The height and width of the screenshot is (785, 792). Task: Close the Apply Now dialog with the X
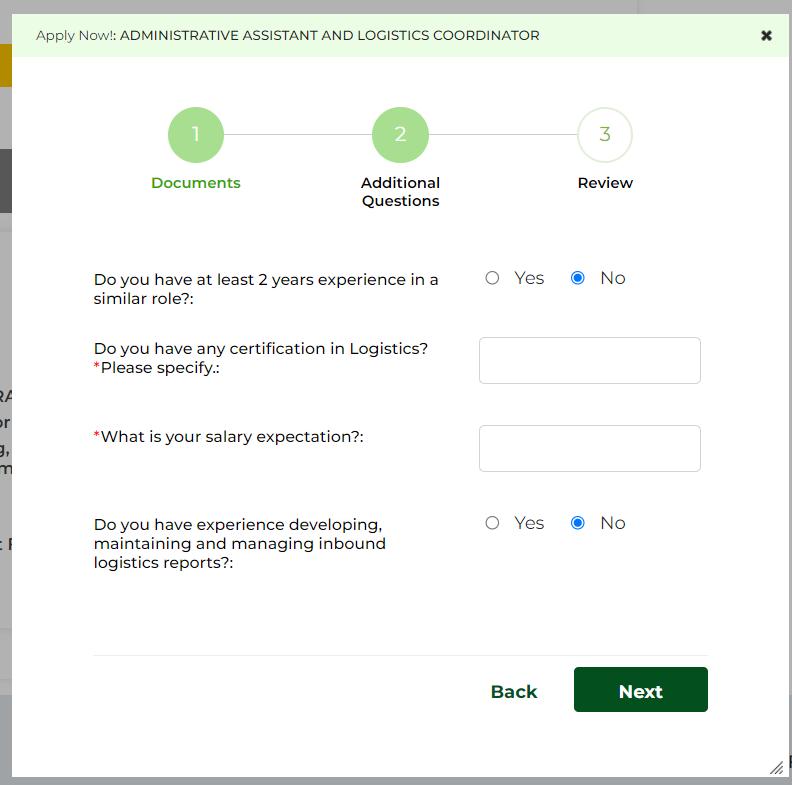coord(766,35)
